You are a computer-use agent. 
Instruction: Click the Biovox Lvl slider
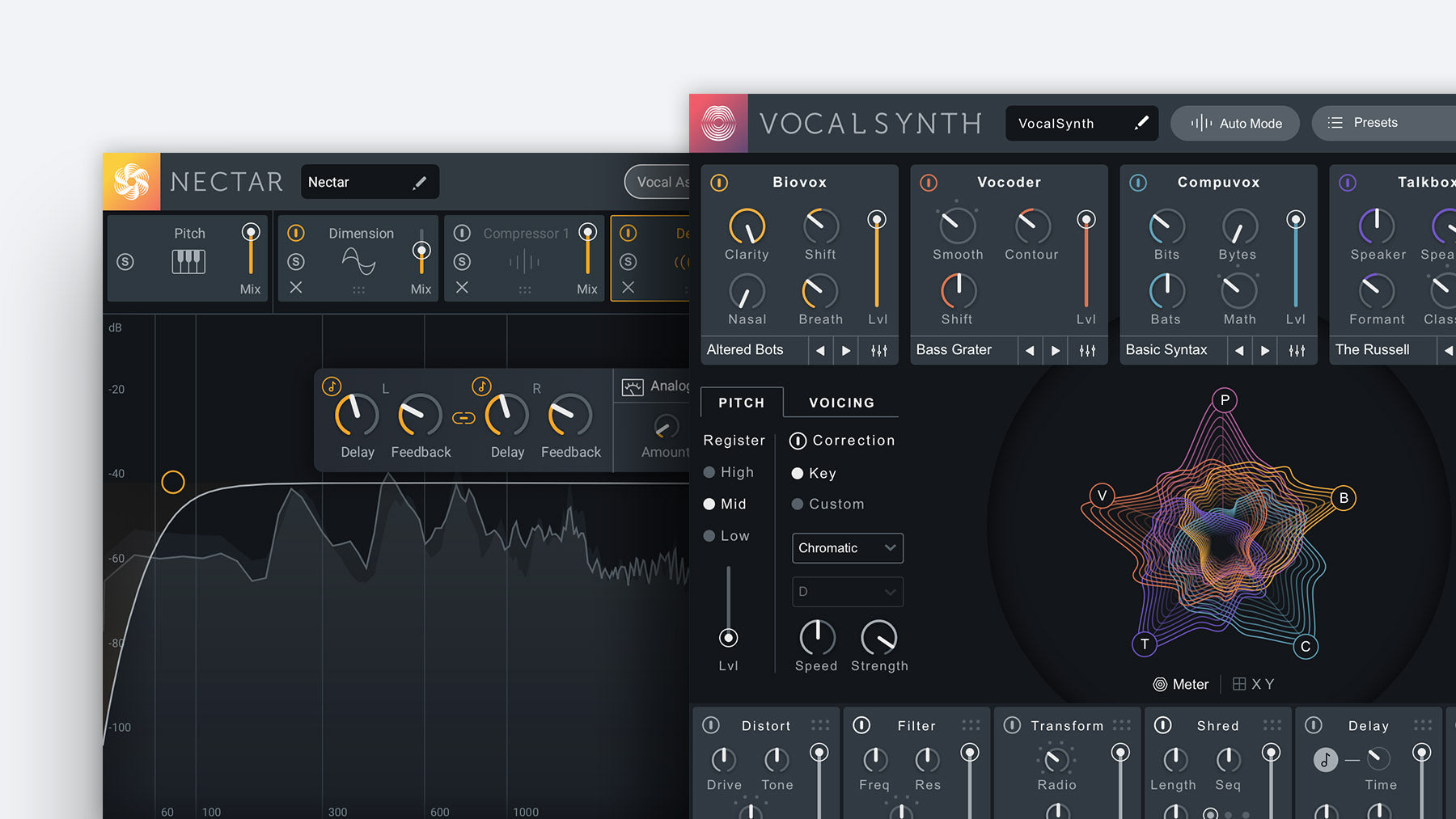877,259
